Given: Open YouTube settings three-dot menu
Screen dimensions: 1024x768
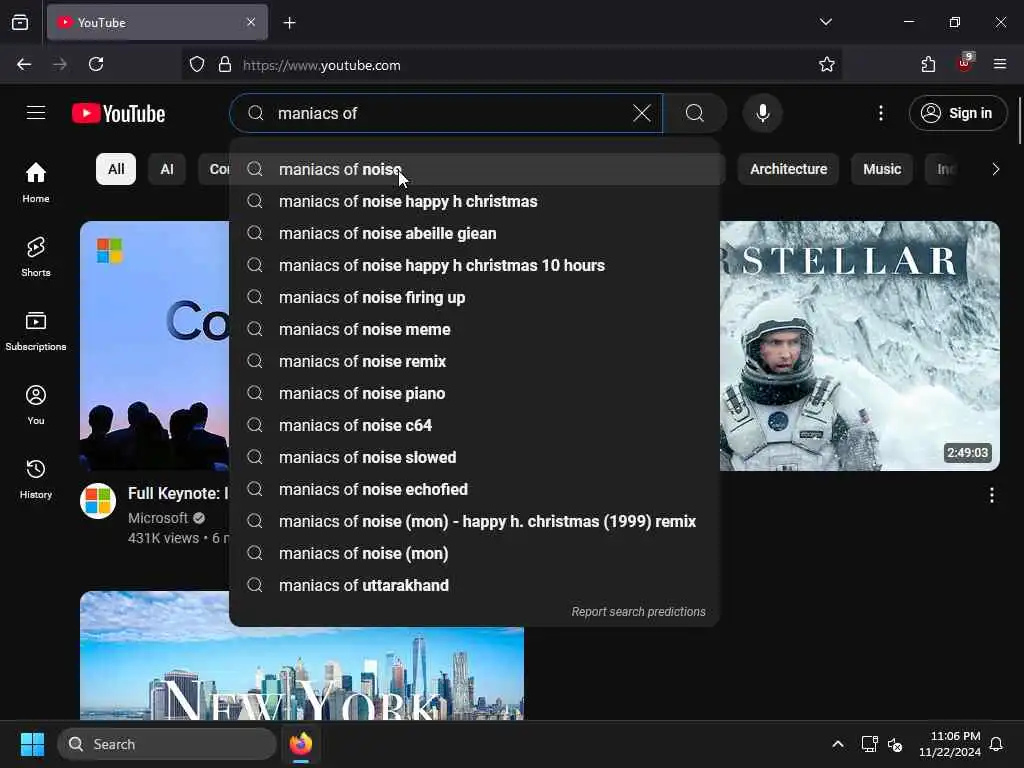Looking at the screenshot, I should point(880,113).
